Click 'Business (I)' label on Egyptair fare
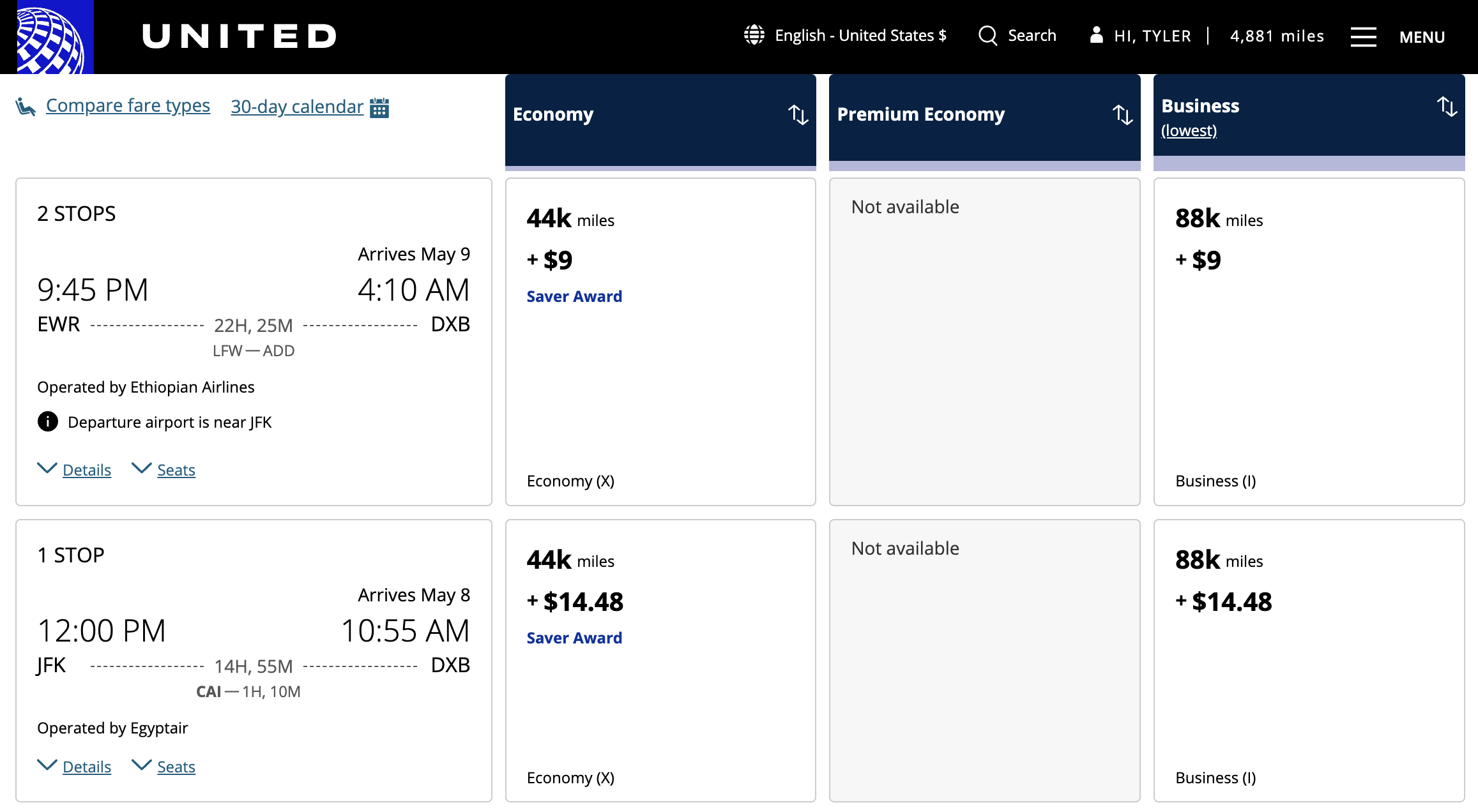1478x812 pixels. tap(1215, 778)
